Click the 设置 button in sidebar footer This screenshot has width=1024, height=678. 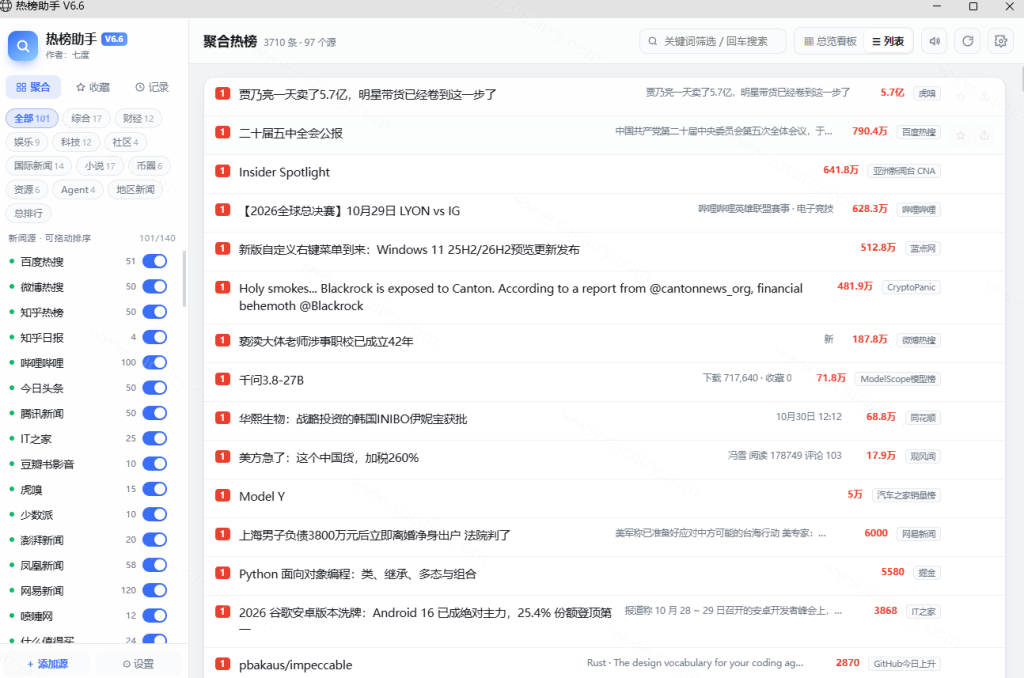pos(138,664)
